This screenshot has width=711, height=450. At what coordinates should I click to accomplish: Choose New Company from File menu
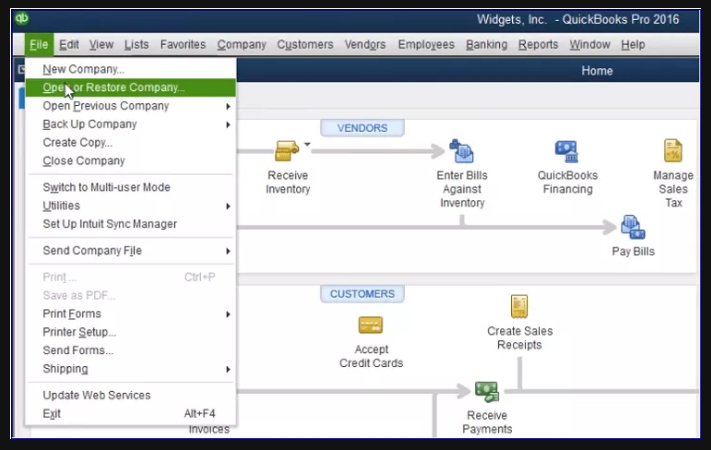(x=131, y=69)
